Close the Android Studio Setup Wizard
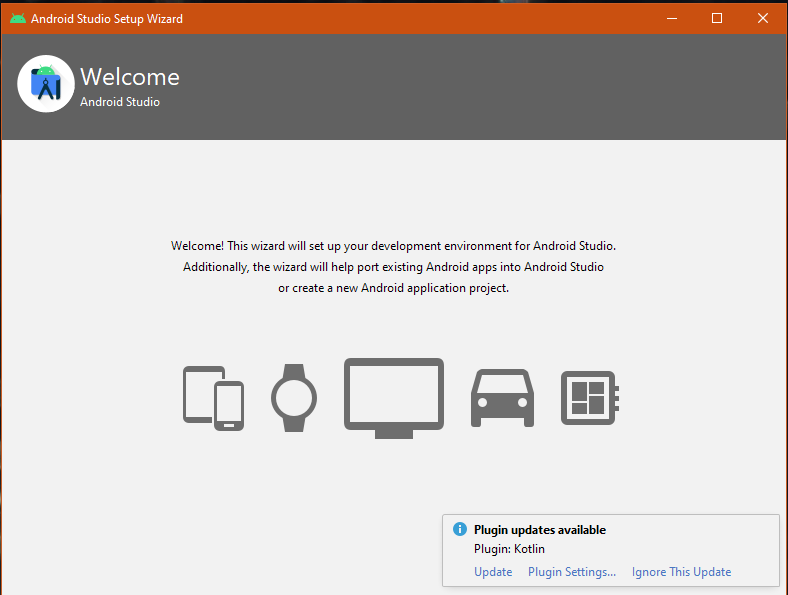The height and width of the screenshot is (595, 788). tap(763, 18)
